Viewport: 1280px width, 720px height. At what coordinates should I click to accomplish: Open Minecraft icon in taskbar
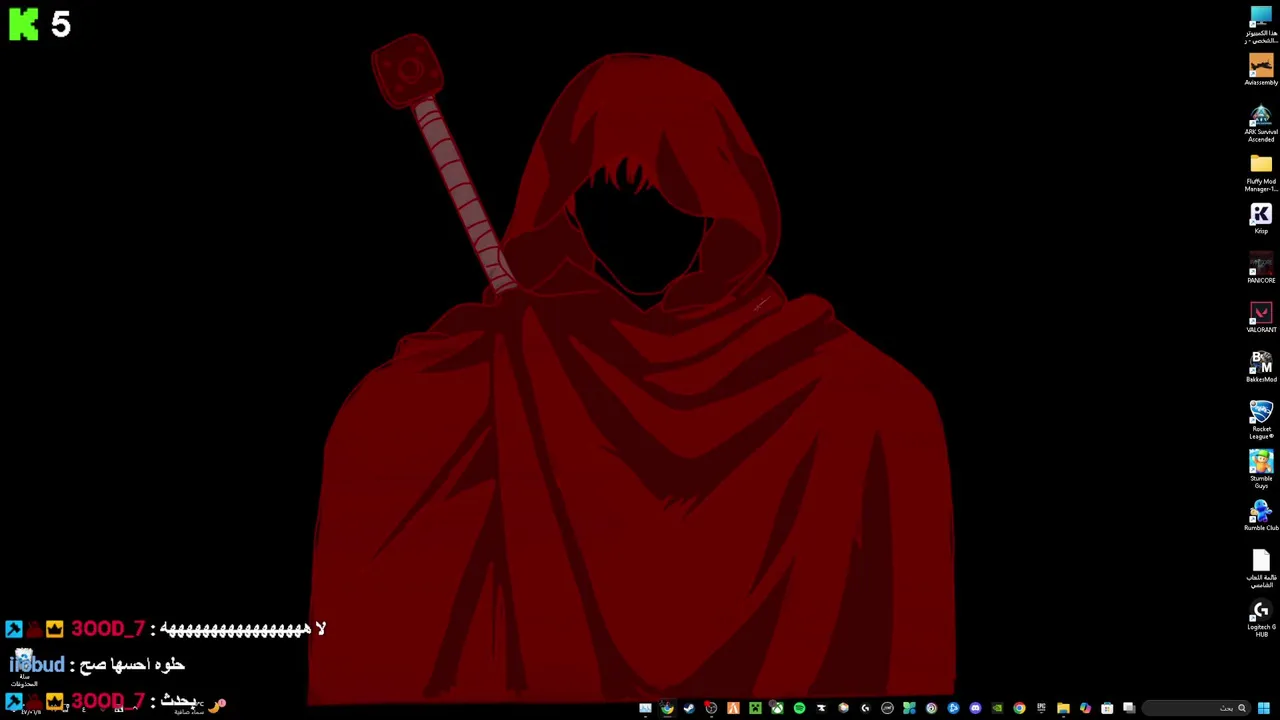coord(755,708)
